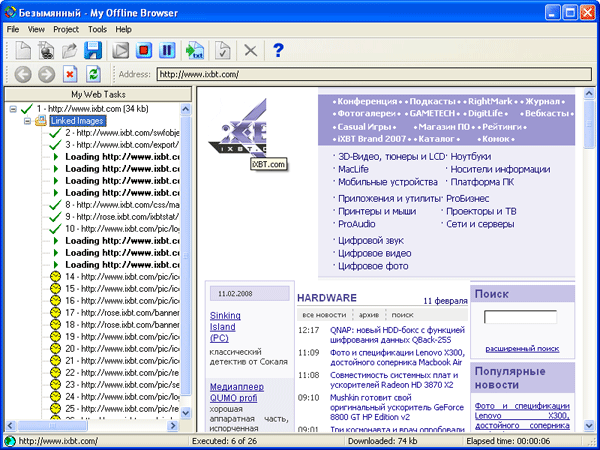Click the clock icon of task 14
The height and width of the screenshot is (450, 600).
pyautogui.click(x=56, y=276)
